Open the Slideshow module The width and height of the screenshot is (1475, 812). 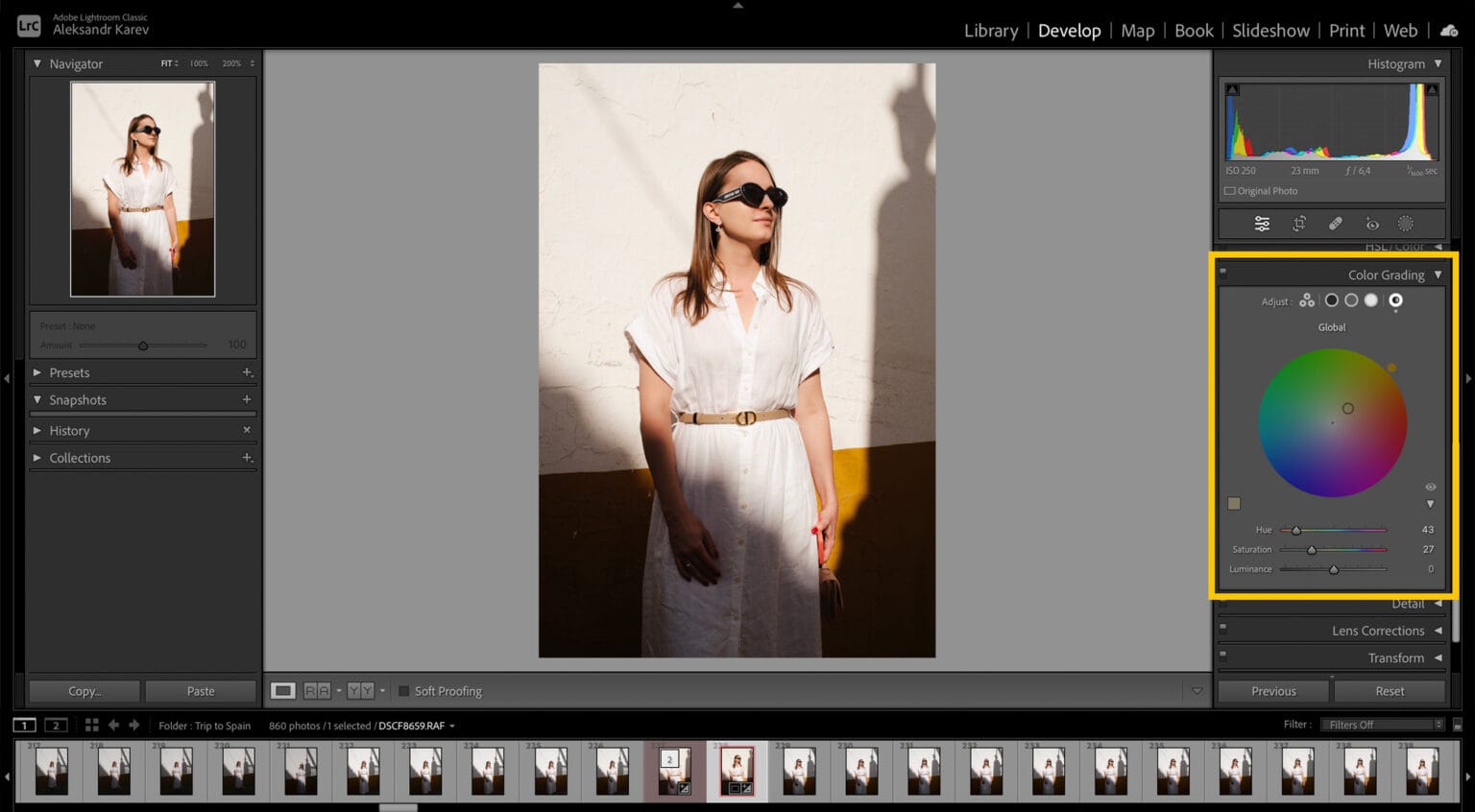coord(1271,30)
